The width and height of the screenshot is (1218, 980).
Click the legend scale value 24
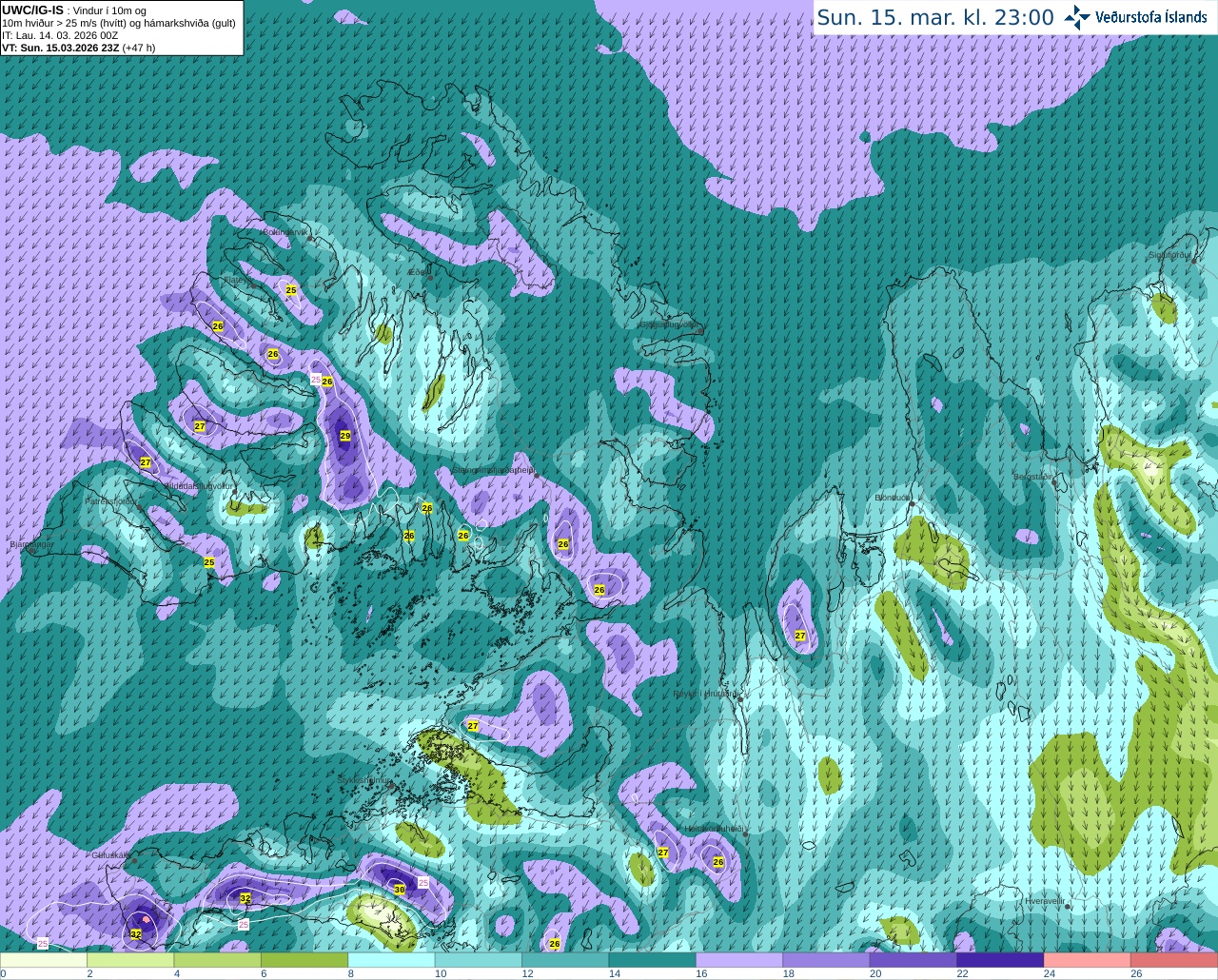1050,973
